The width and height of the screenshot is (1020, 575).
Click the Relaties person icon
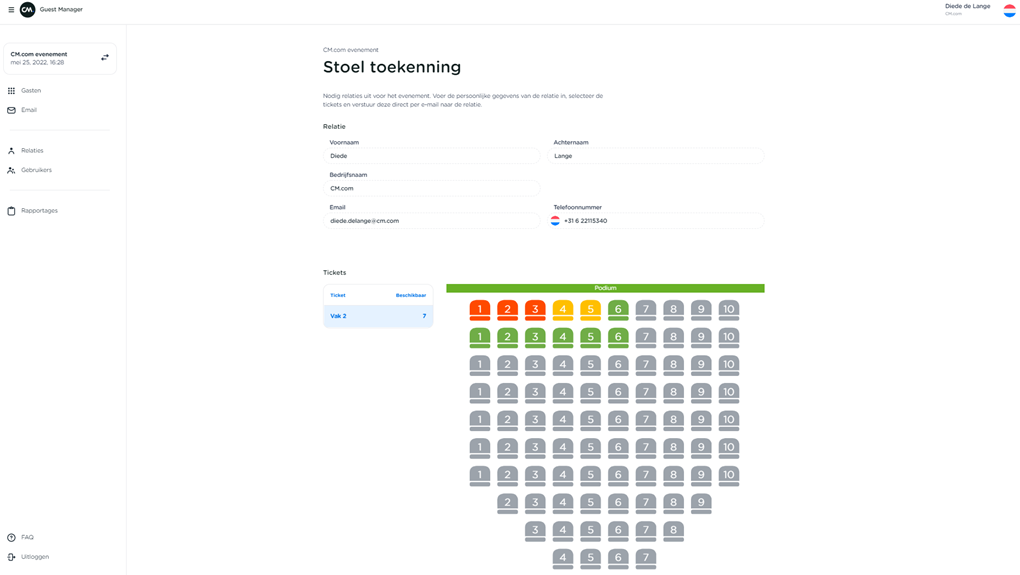click(x=12, y=151)
